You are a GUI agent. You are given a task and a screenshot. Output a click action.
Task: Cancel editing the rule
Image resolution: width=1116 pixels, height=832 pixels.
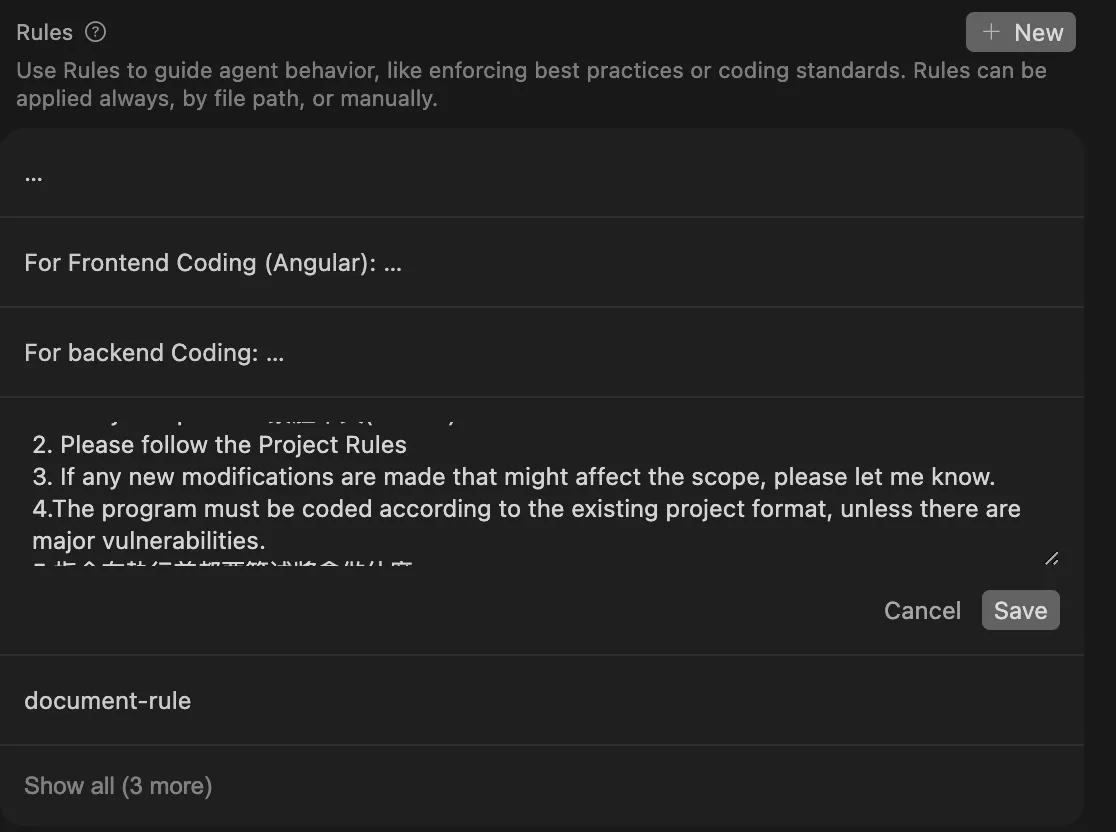tap(922, 611)
